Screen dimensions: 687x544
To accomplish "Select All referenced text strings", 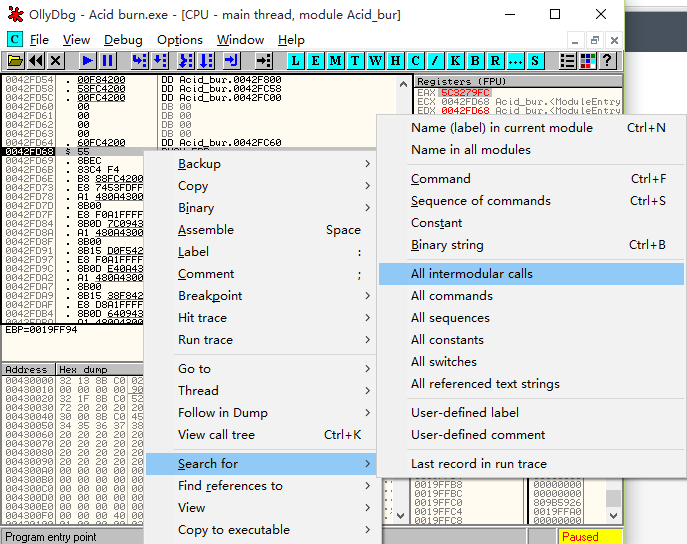I will [x=531, y=384].
